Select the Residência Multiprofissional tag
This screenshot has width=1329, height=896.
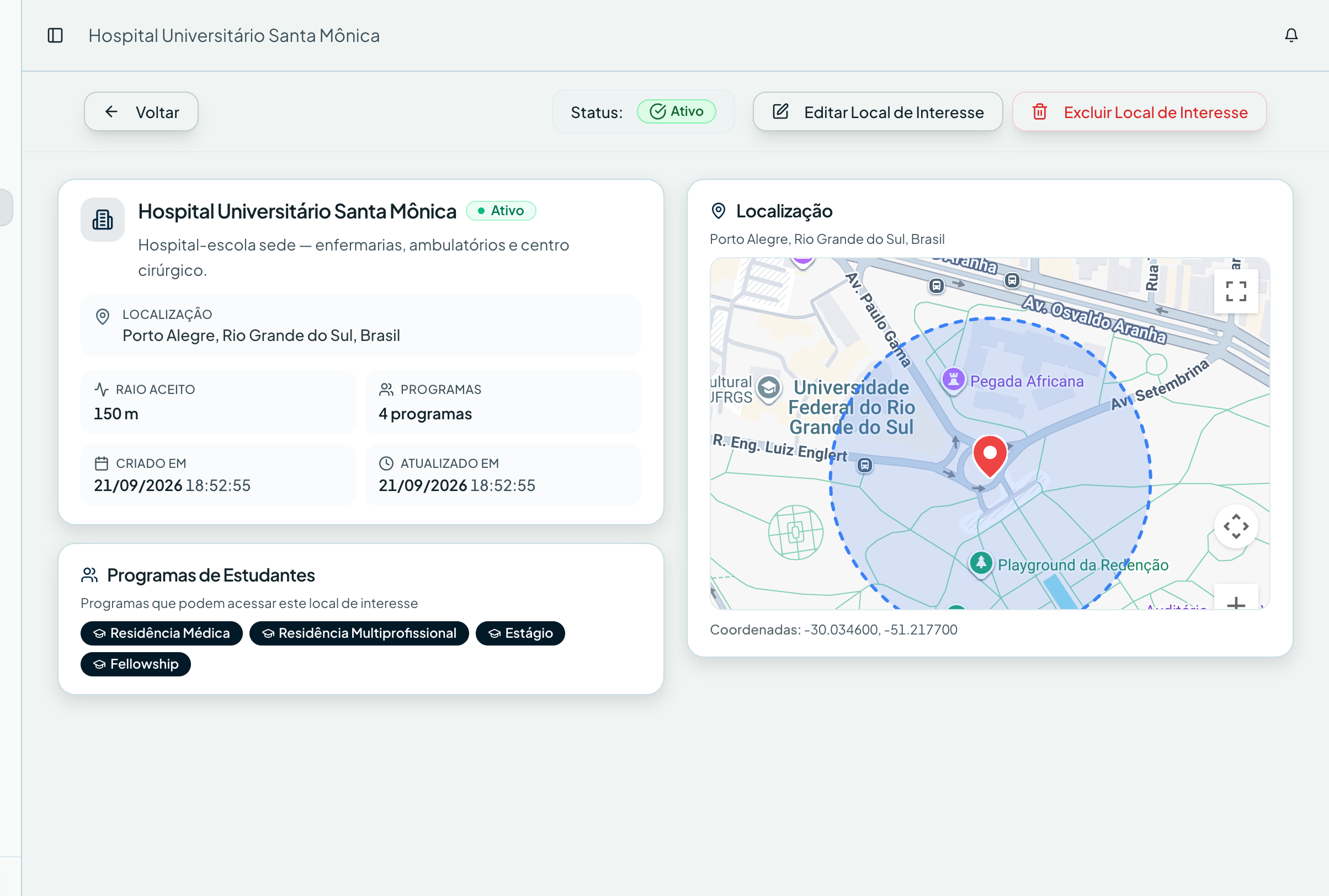pyautogui.click(x=359, y=633)
